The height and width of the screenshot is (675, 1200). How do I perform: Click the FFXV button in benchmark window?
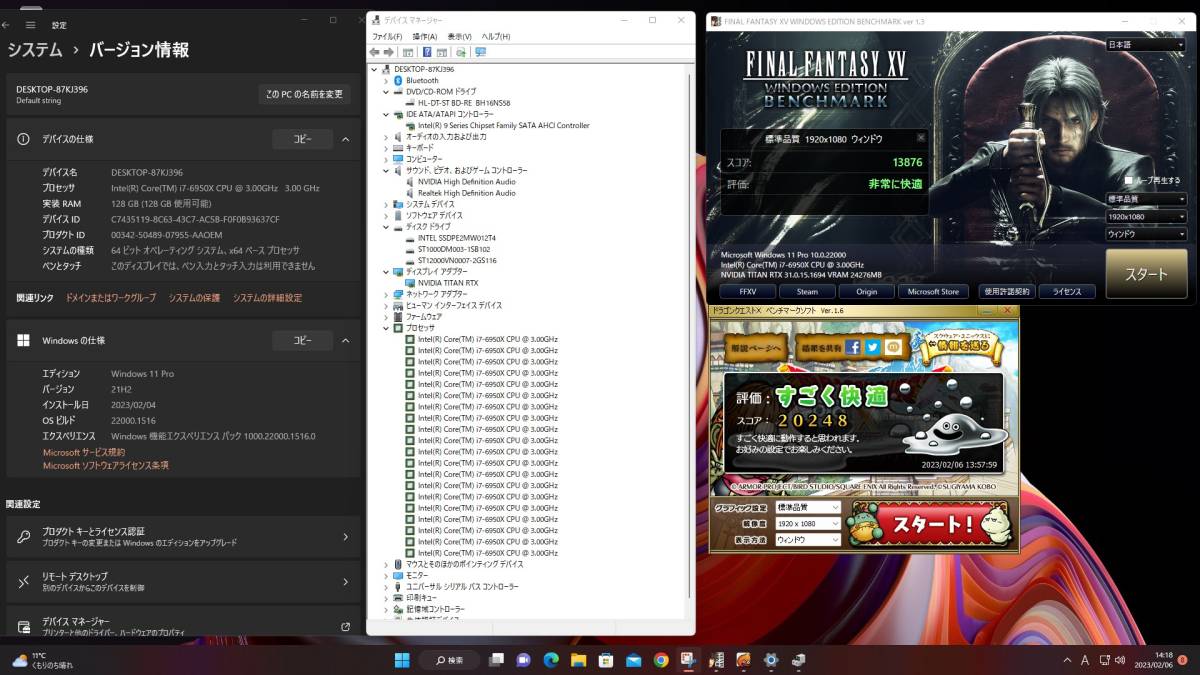point(748,291)
